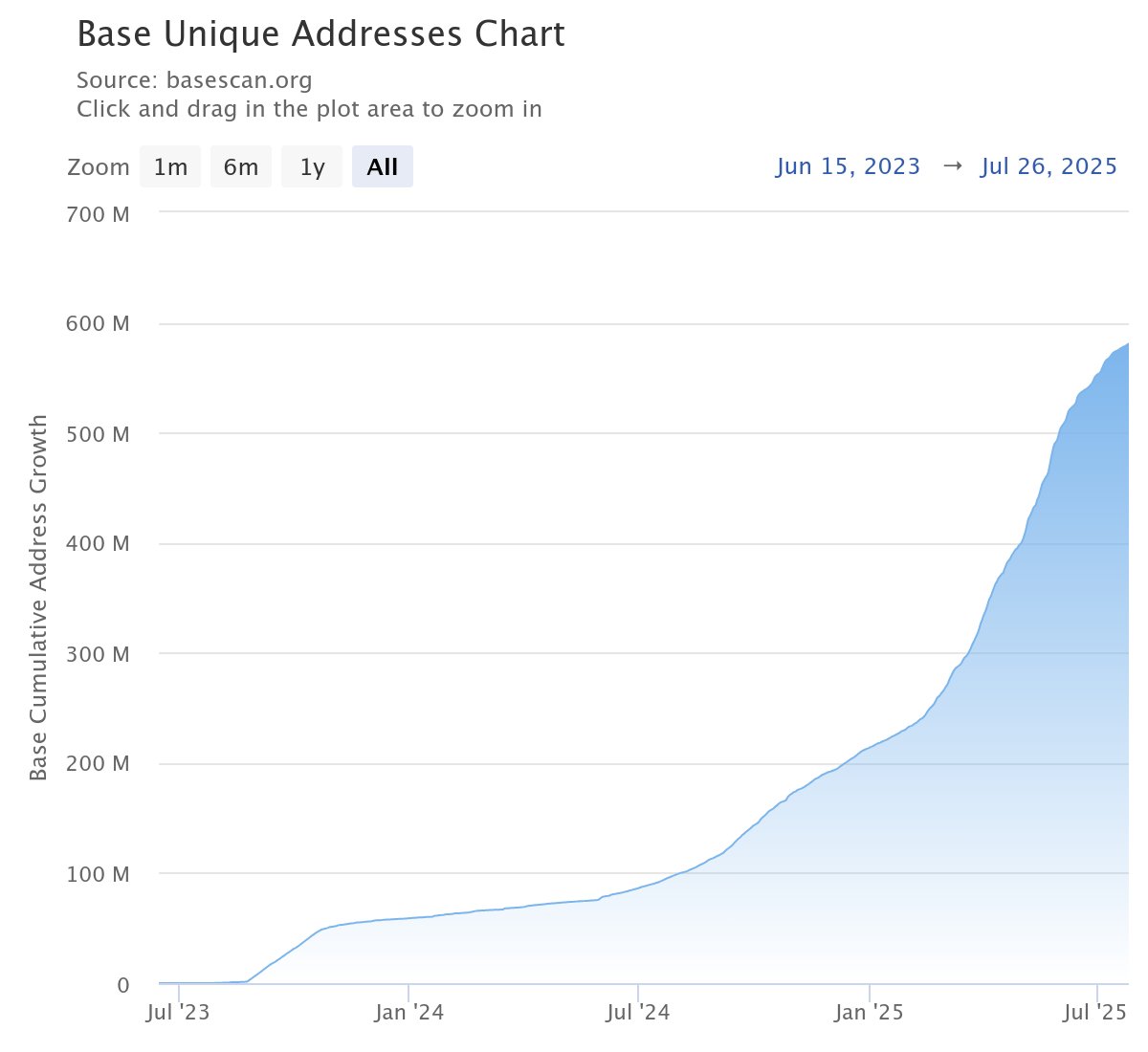Click the Jul '23 x-axis label

coord(178,1013)
